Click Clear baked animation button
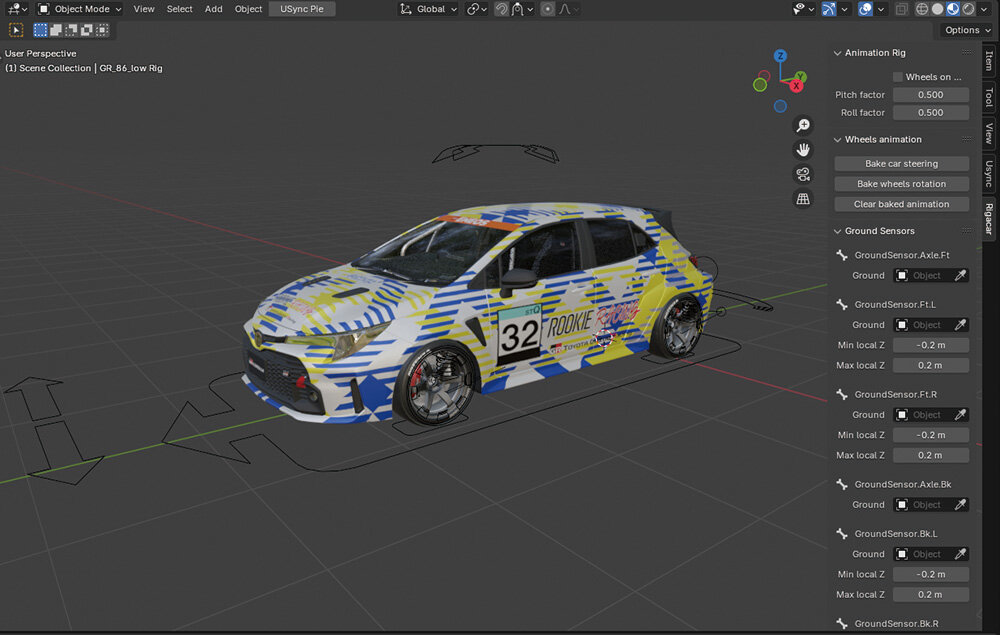The image size is (1000, 635). (901, 204)
